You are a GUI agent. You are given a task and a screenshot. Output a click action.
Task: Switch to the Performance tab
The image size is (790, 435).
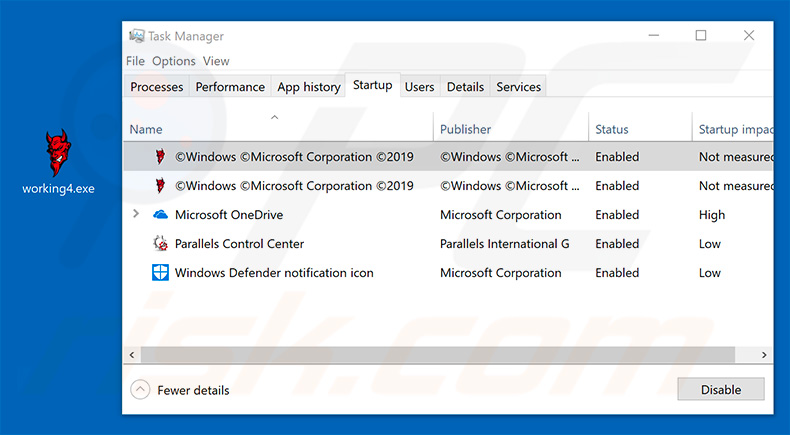pyautogui.click(x=230, y=87)
